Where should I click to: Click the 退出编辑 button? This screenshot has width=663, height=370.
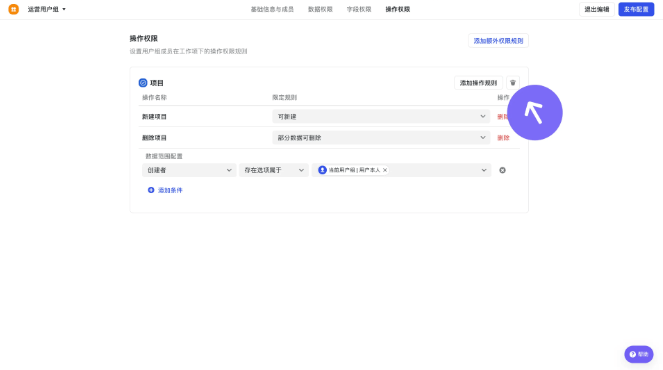point(597,9)
